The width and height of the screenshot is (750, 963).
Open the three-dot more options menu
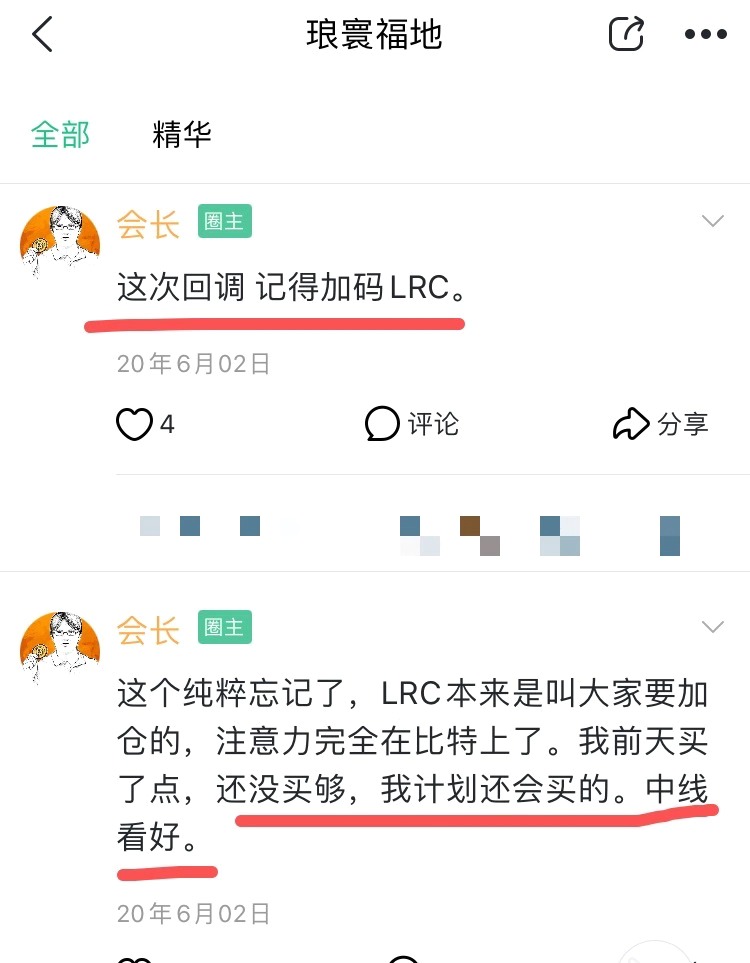coord(706,34)
